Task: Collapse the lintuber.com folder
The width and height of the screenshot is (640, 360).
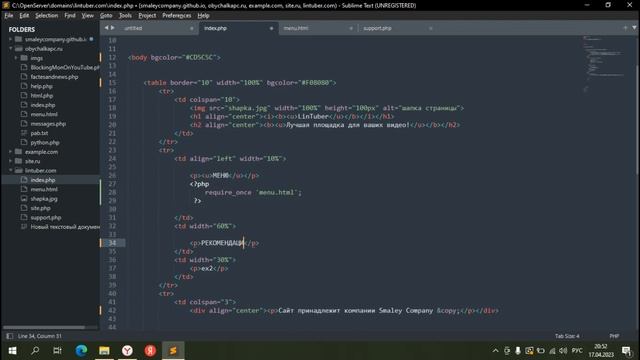Action: (11, 171)
